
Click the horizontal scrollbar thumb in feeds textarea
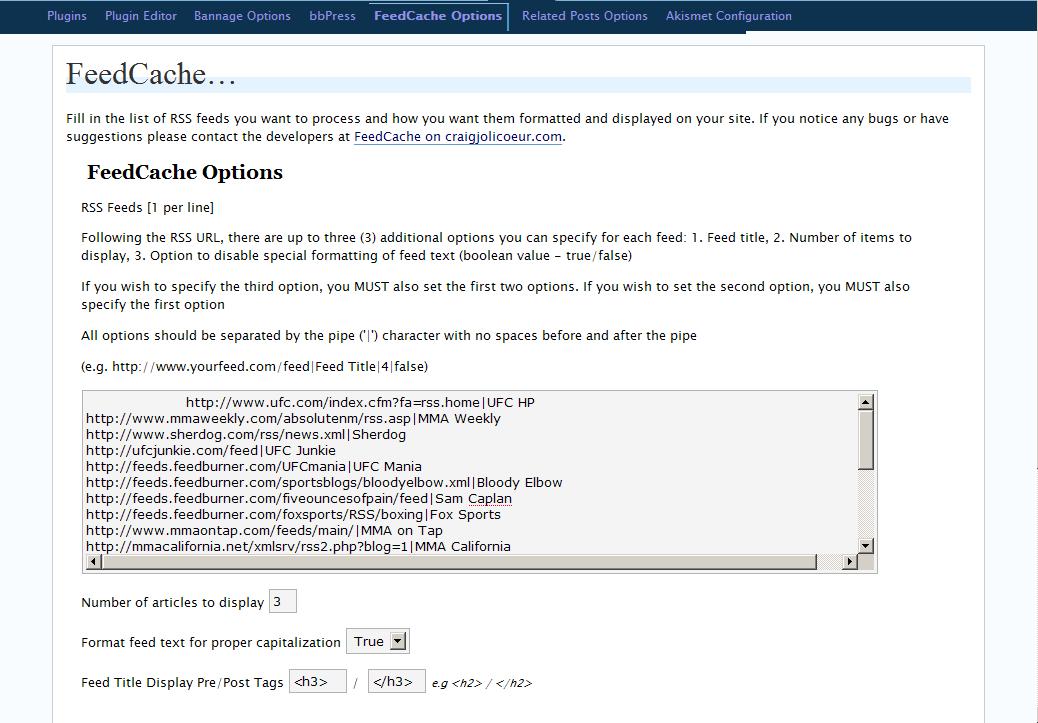tap(459, 562)
